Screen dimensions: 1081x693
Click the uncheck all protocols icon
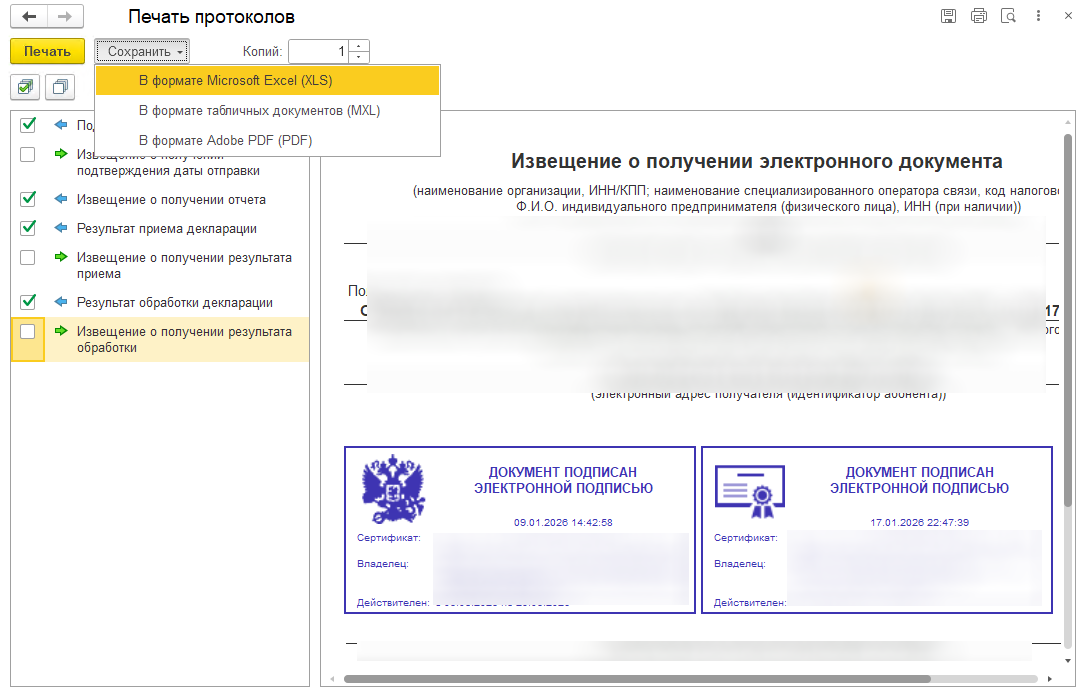(61, 87)
